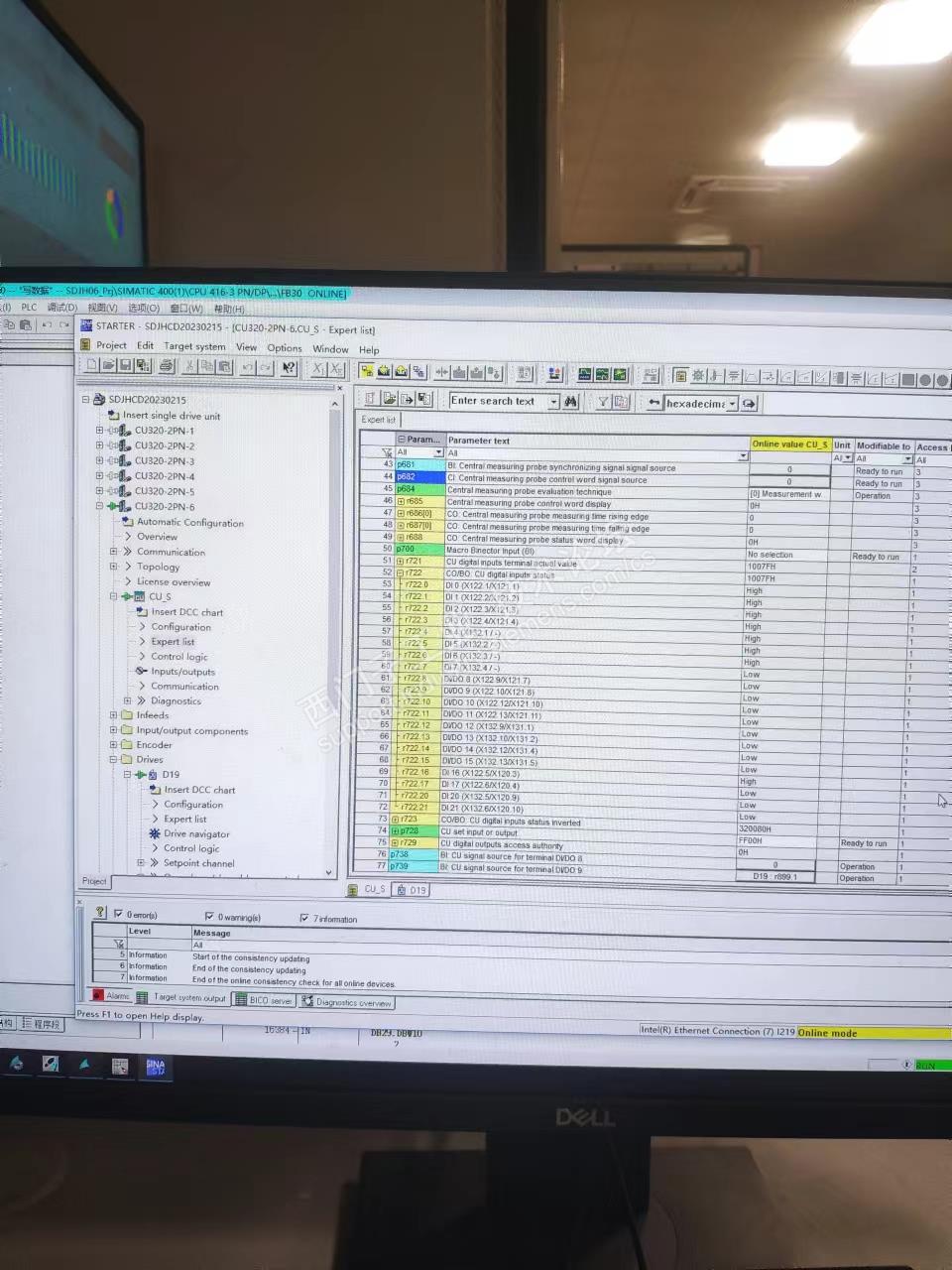This screenshot has width=952, height=1270.
Task: Click the Save project toolbar icon
Action: coord(125,366)
